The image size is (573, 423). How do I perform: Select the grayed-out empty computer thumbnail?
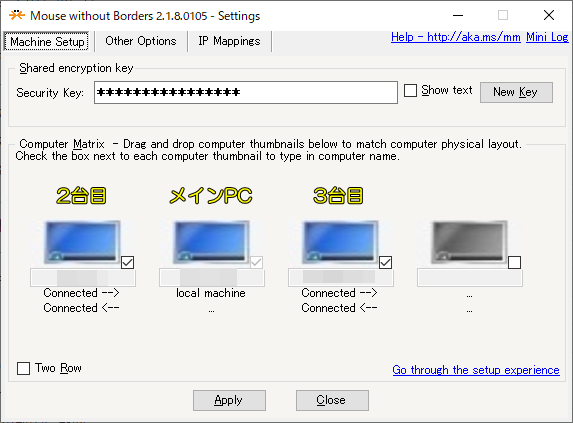tap(469, 242)
